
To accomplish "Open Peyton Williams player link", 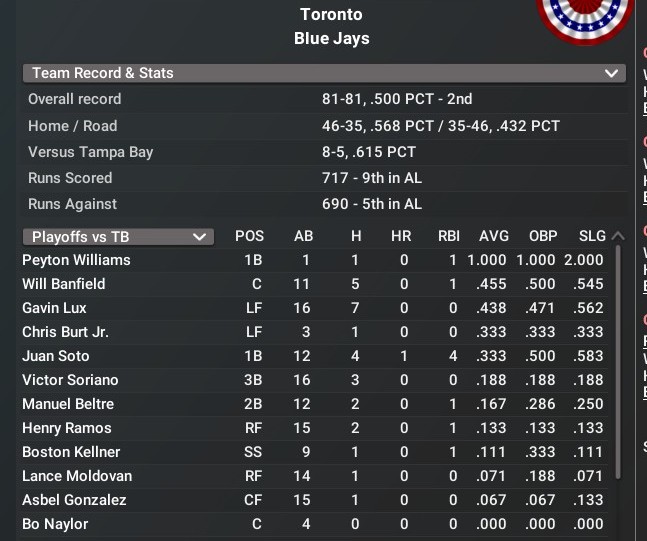I will click(x=76, y=260).
